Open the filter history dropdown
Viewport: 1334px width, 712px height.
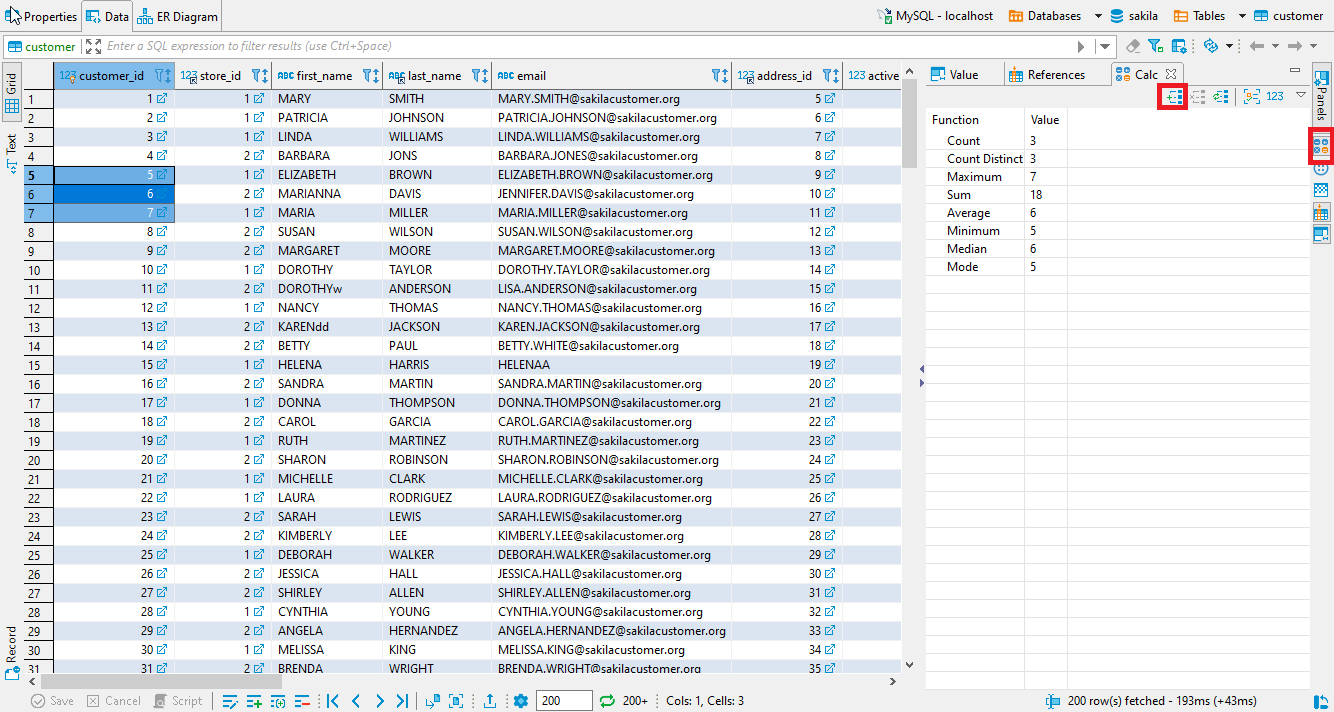[x=1104, y=45]
